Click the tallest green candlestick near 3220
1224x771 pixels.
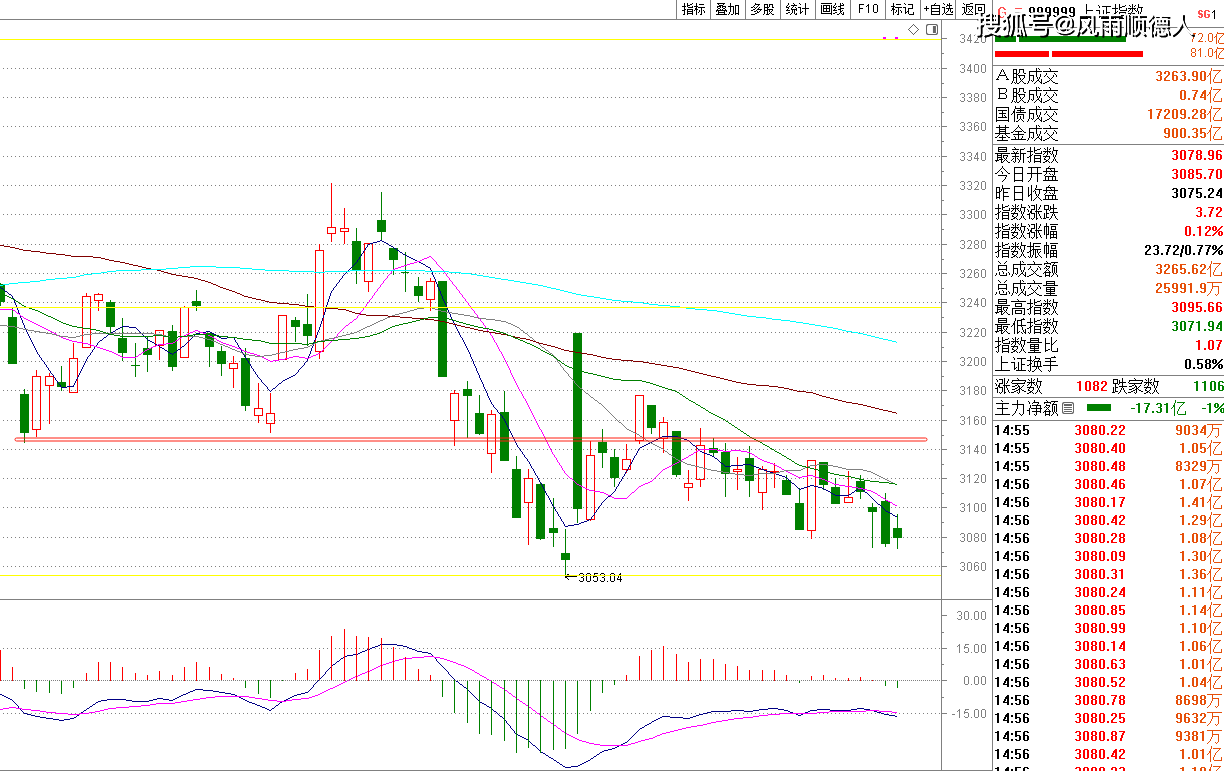(x=577, y=421)
